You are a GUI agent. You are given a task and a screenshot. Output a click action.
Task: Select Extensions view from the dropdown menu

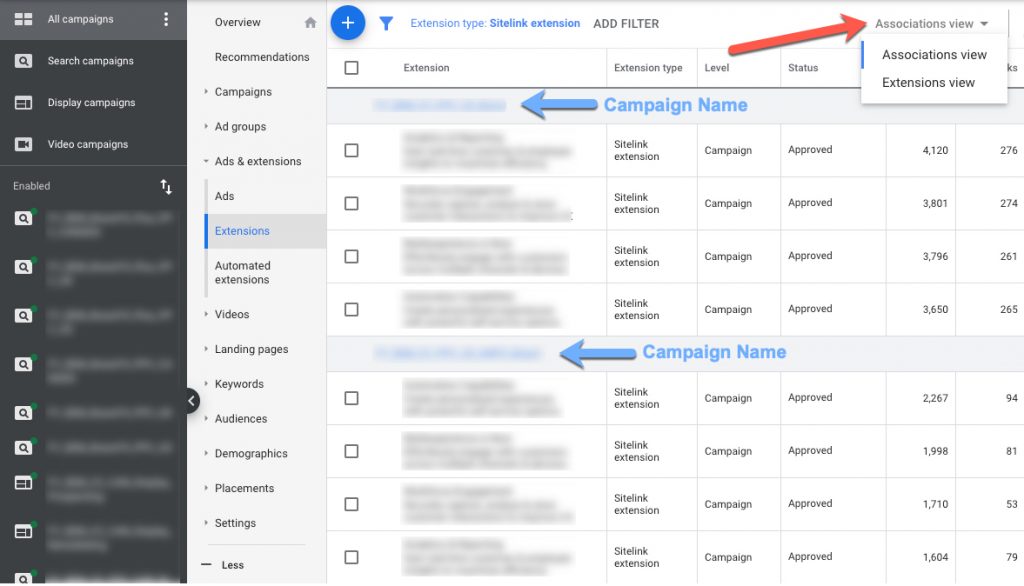(x=928, y=83)
